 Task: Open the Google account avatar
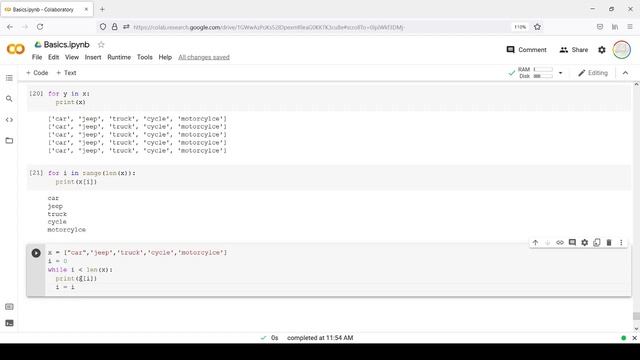[621, 50]
